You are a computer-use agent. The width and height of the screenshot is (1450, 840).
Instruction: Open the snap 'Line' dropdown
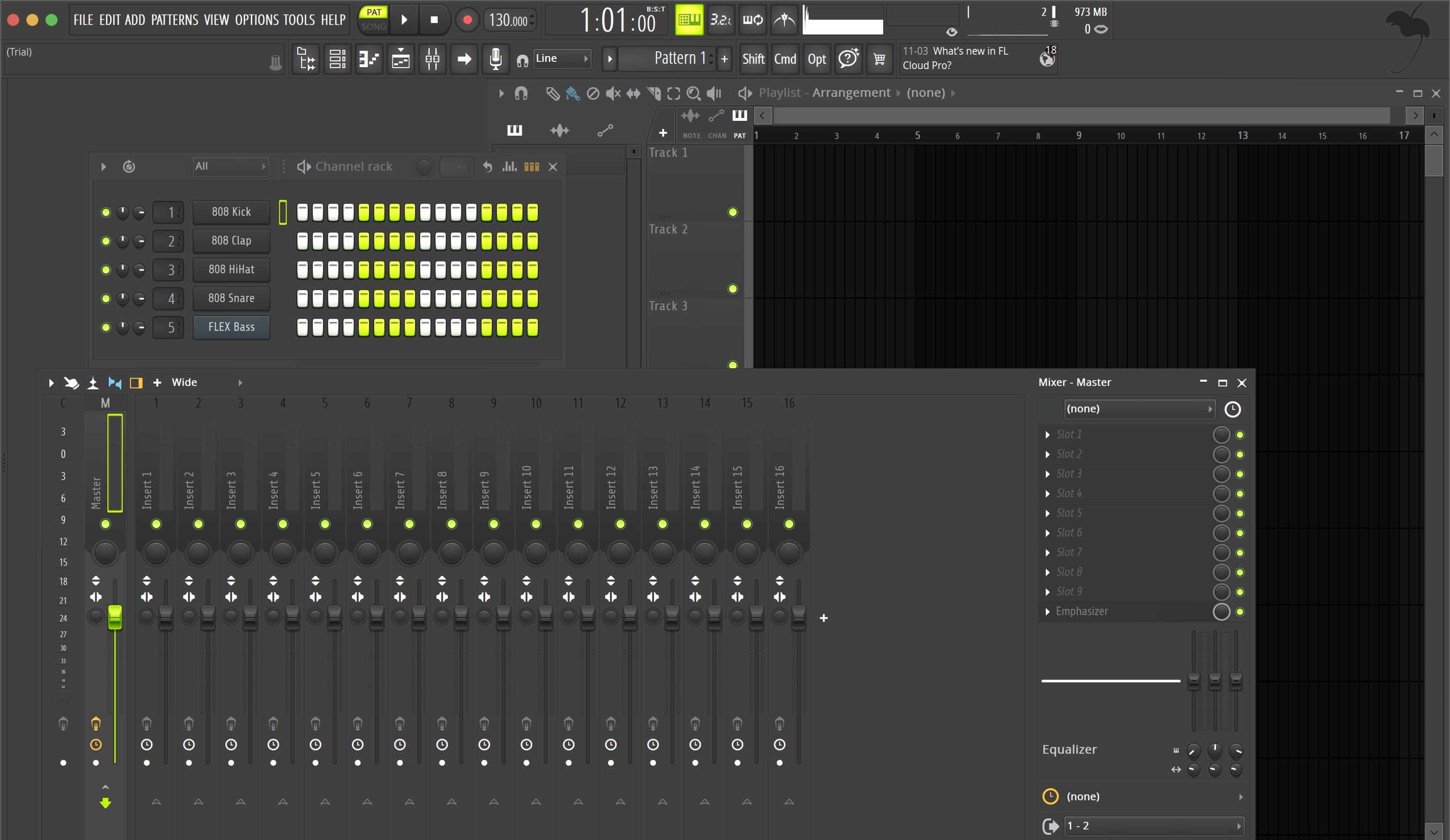point(562,58)
